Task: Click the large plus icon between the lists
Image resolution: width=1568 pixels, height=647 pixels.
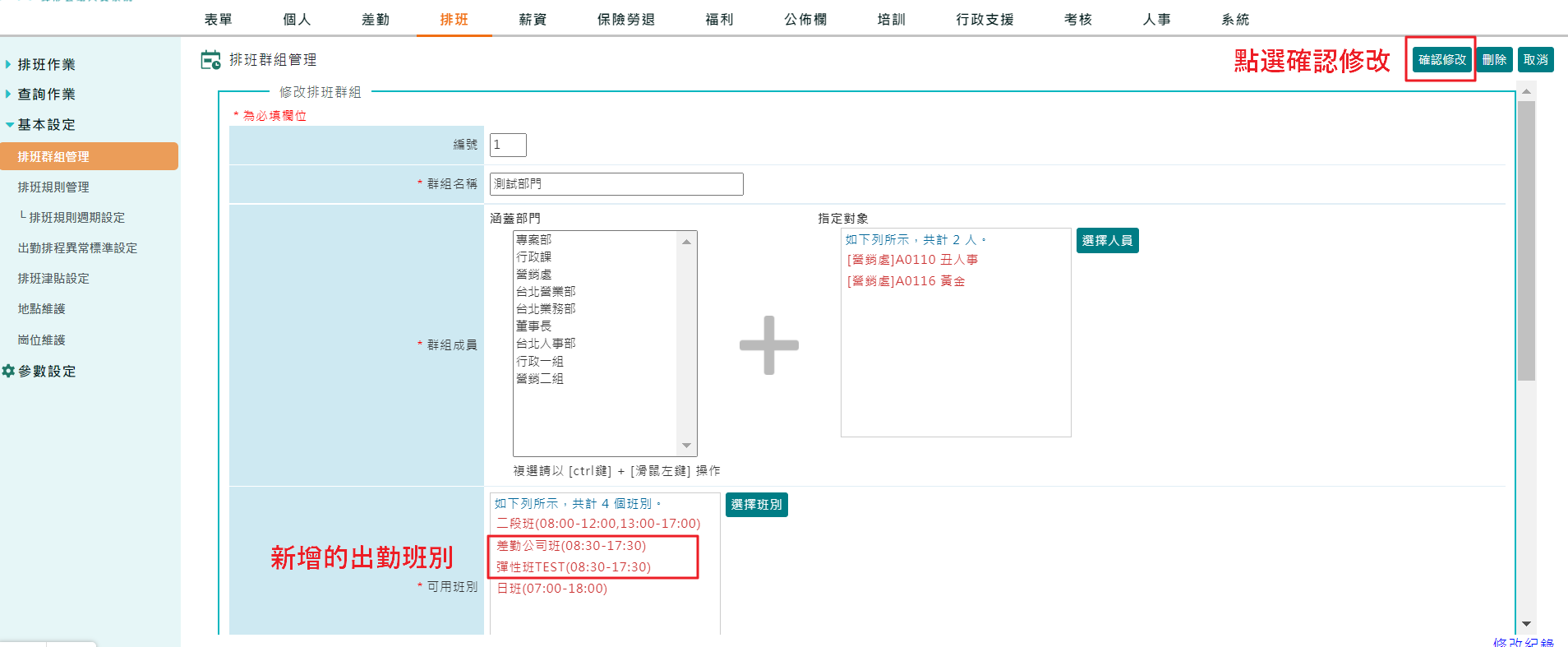Action: click(768, 345)
